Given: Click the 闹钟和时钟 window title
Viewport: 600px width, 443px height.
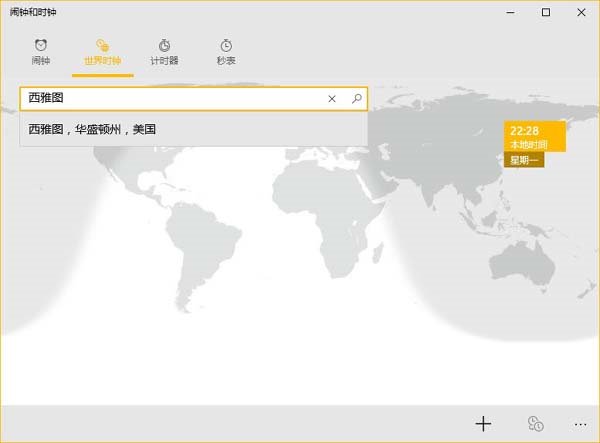Looking at the screenshot, I should 34,12.
